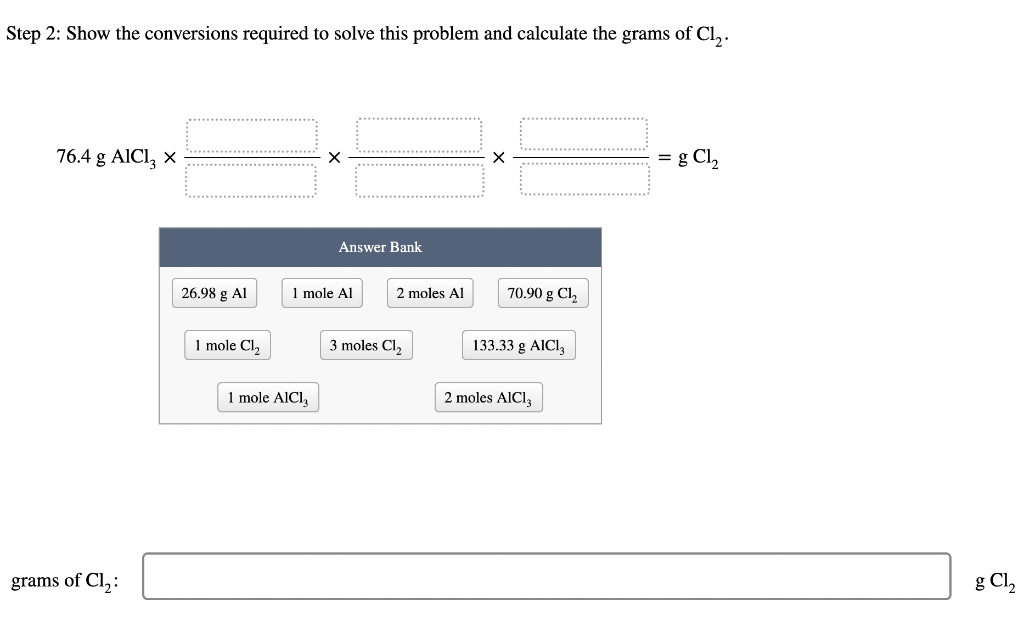Select the 1 mole AlCl3 tile
The image size is (1024, 643).
coord(268,397)
